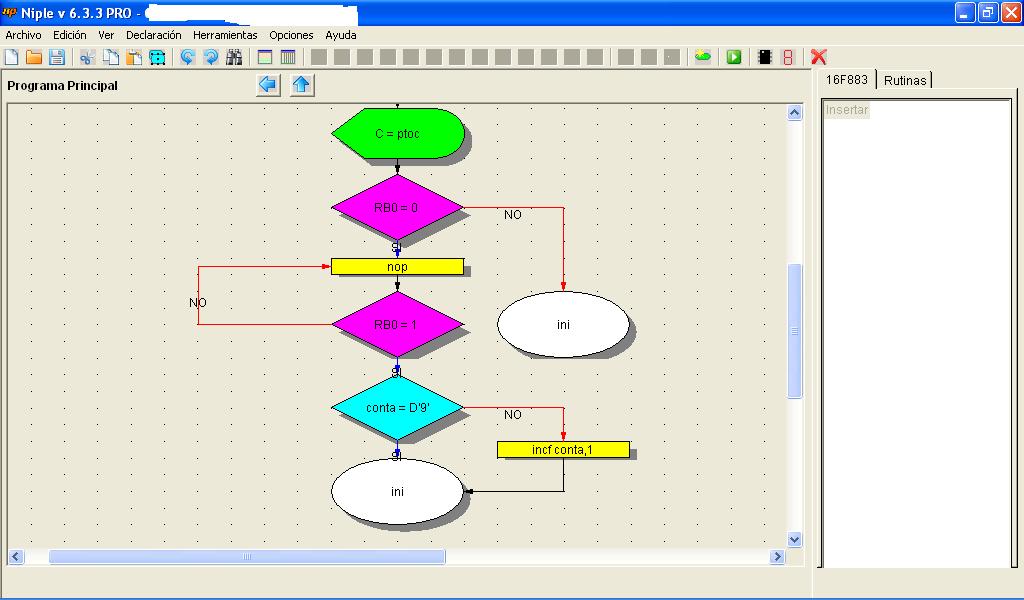
Task: Switch to the Rutinas tab
Action: tap(904, 80)
